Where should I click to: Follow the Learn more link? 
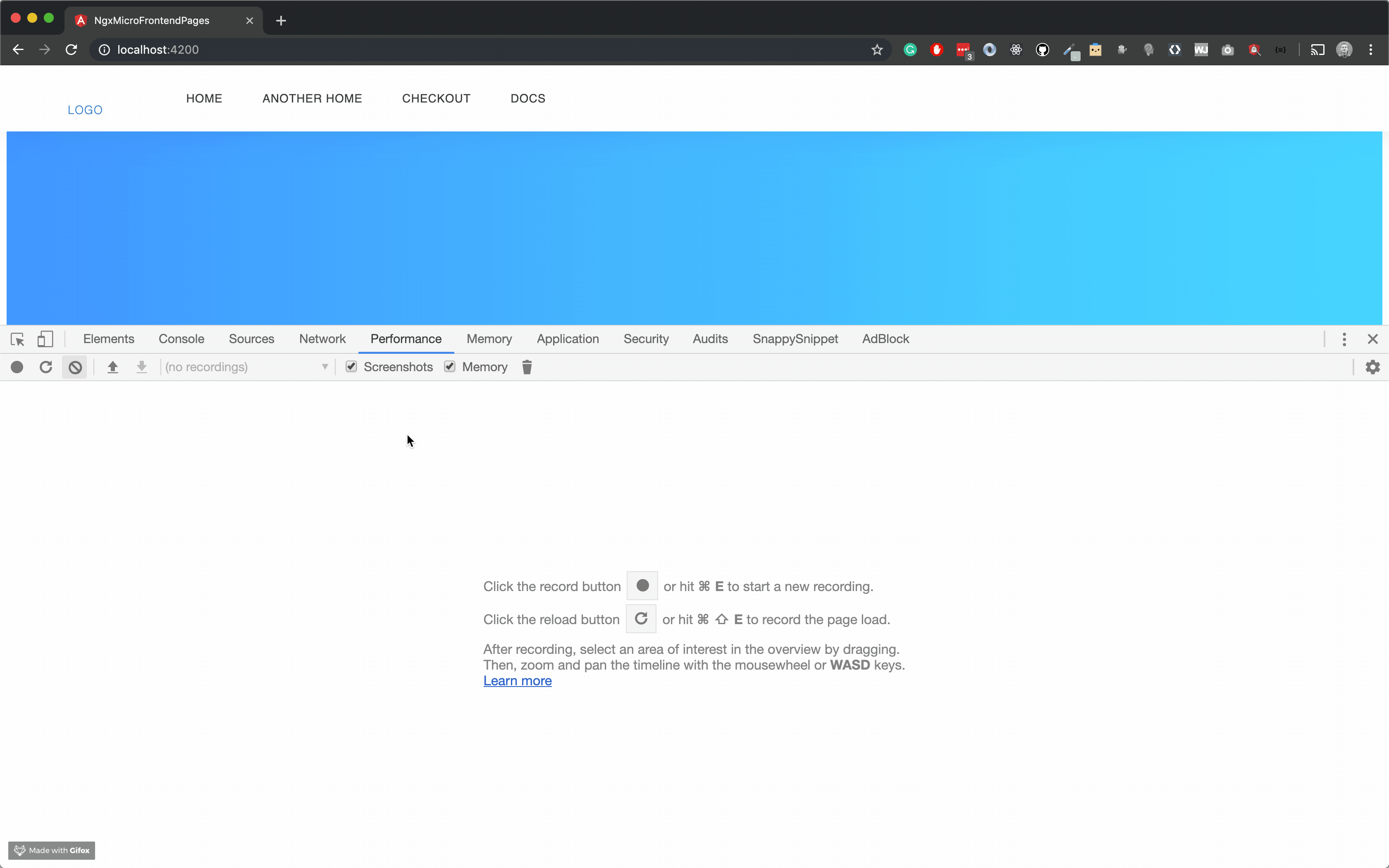coord(517,681)
